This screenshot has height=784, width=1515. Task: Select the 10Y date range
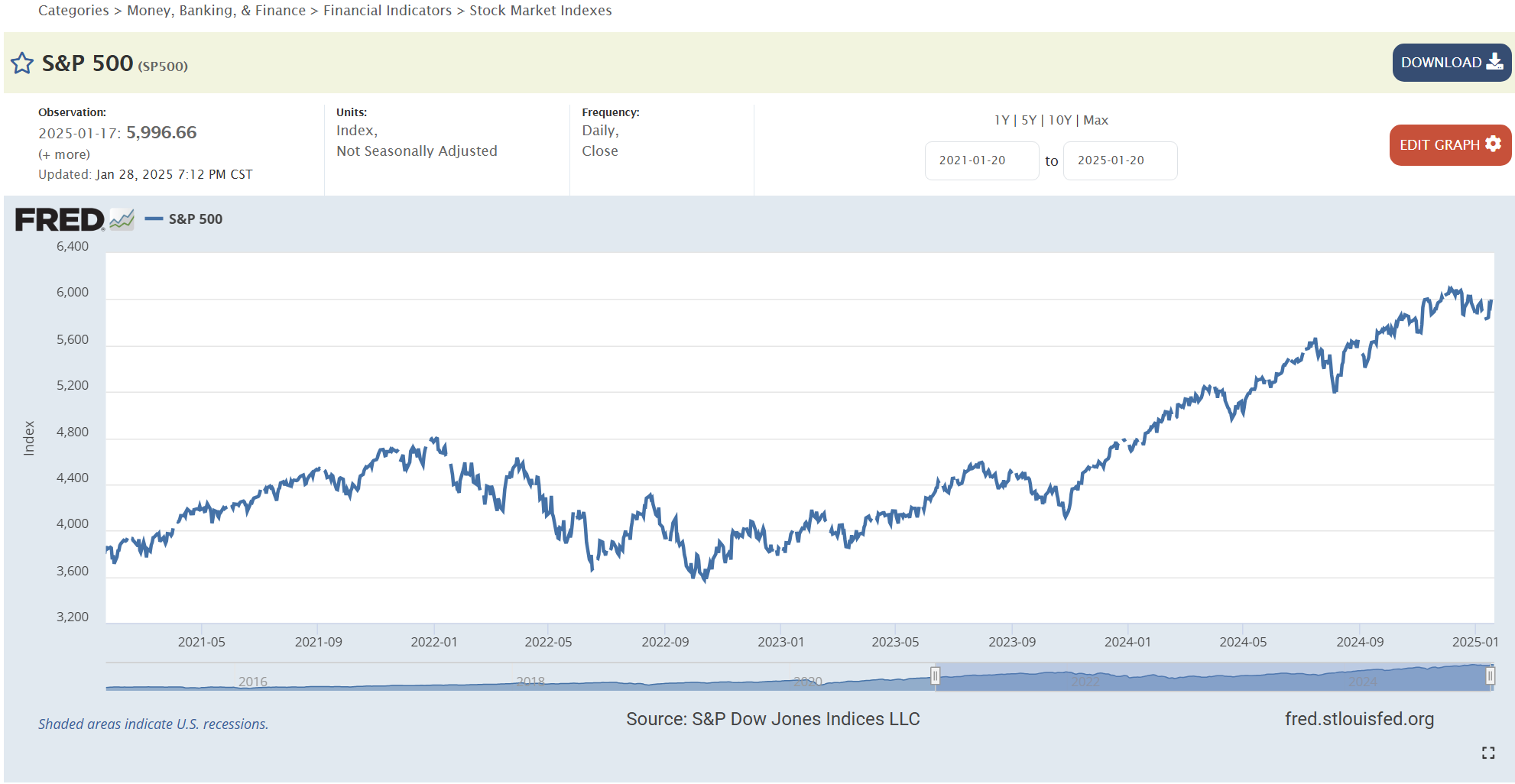pyautogui.click(x=1059, y=120)
